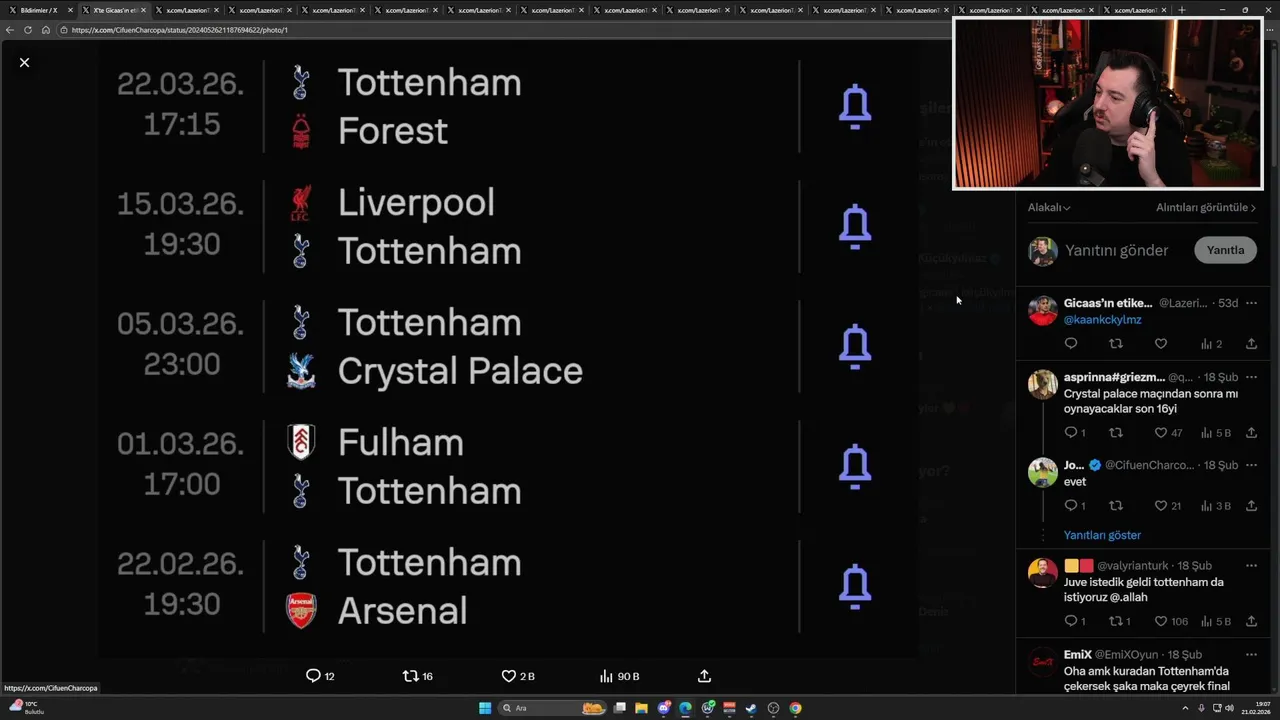
Task: Open Steam from the taskbar
Action: pyautogui.click(x=751, y=708)
